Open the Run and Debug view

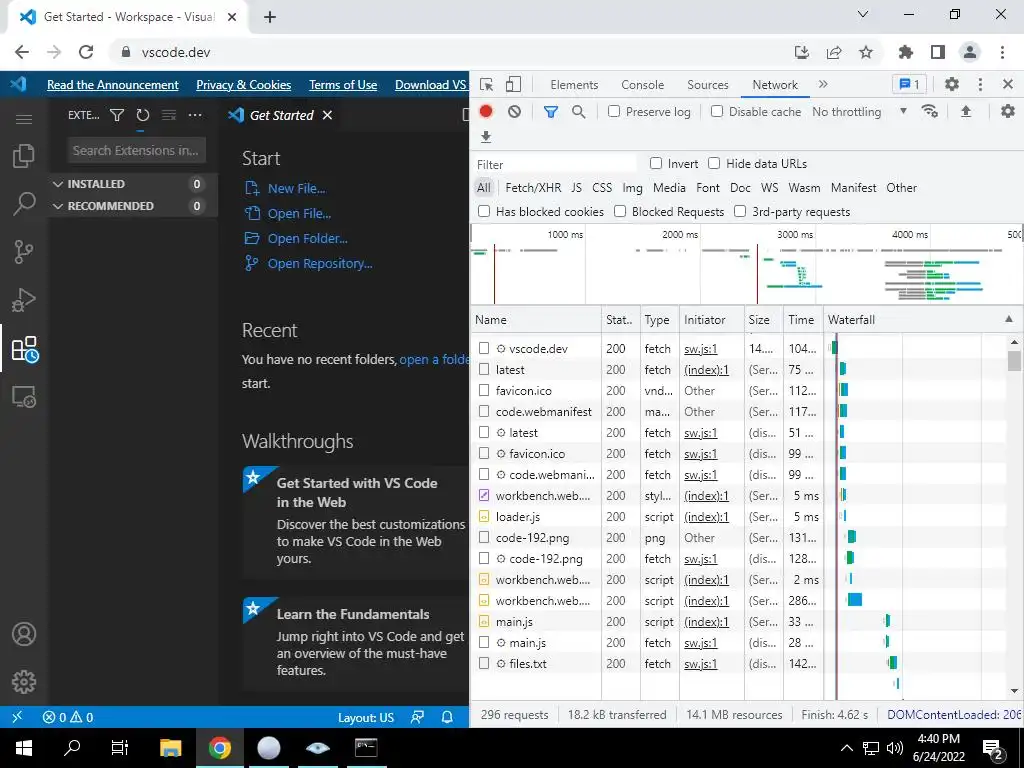click(24, 300)
